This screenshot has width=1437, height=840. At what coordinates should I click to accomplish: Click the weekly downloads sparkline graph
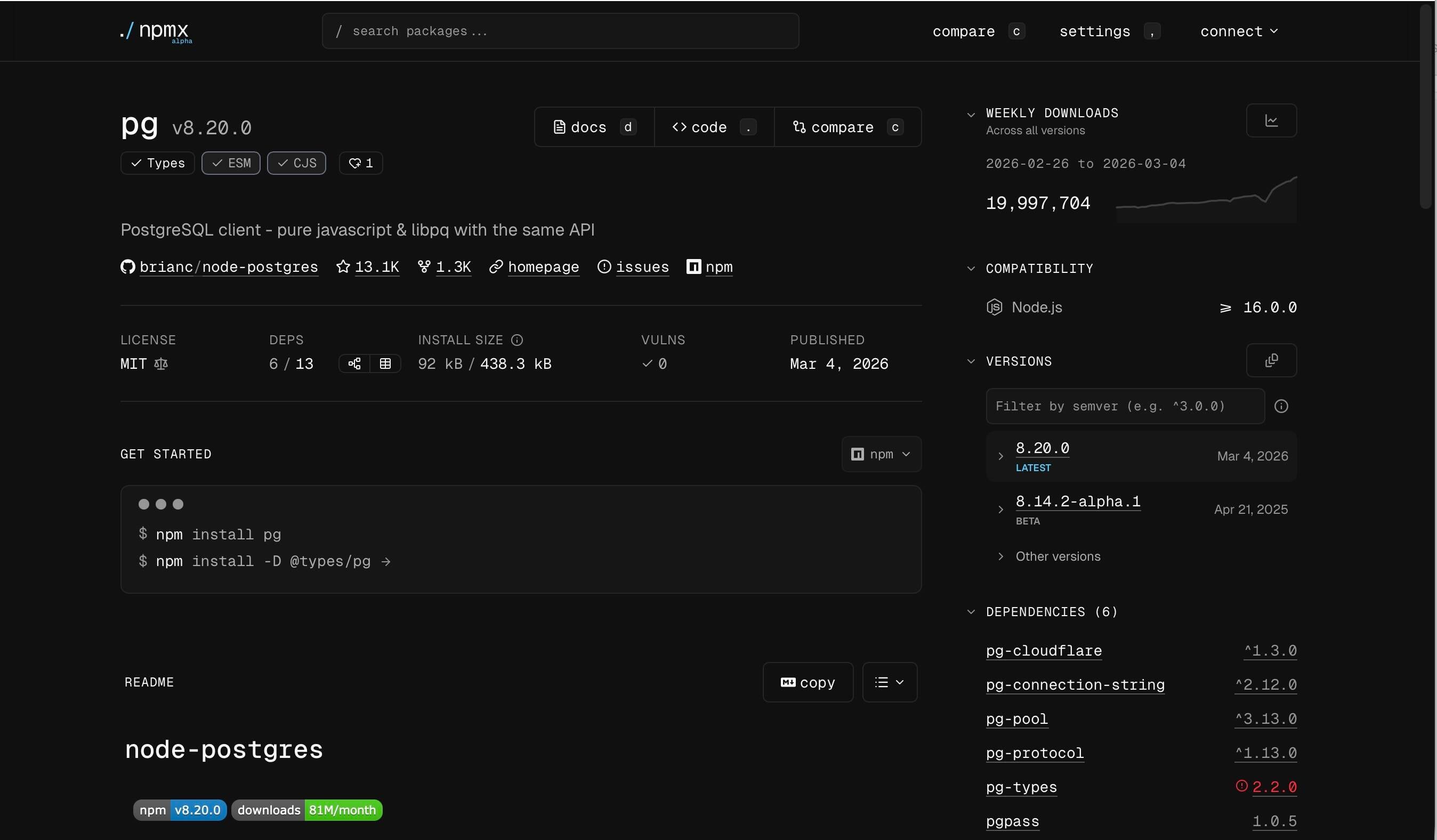(1206, 199)
